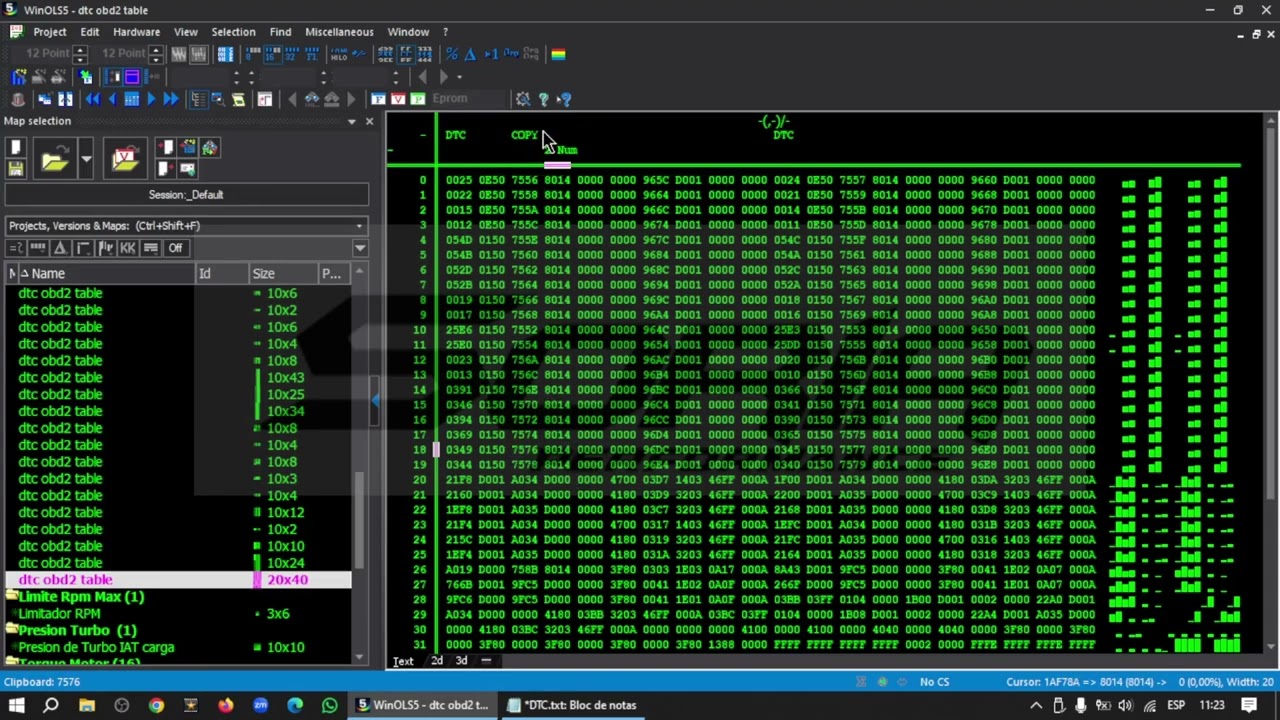Click the new project page icon
Screen dimensions: 1280x720
16,147
